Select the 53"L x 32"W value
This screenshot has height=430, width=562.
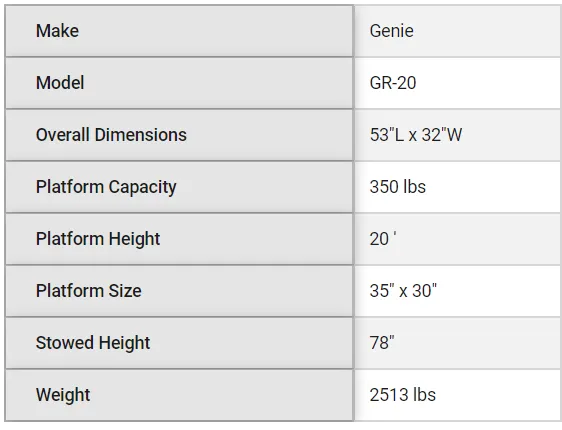pos(416,135)
